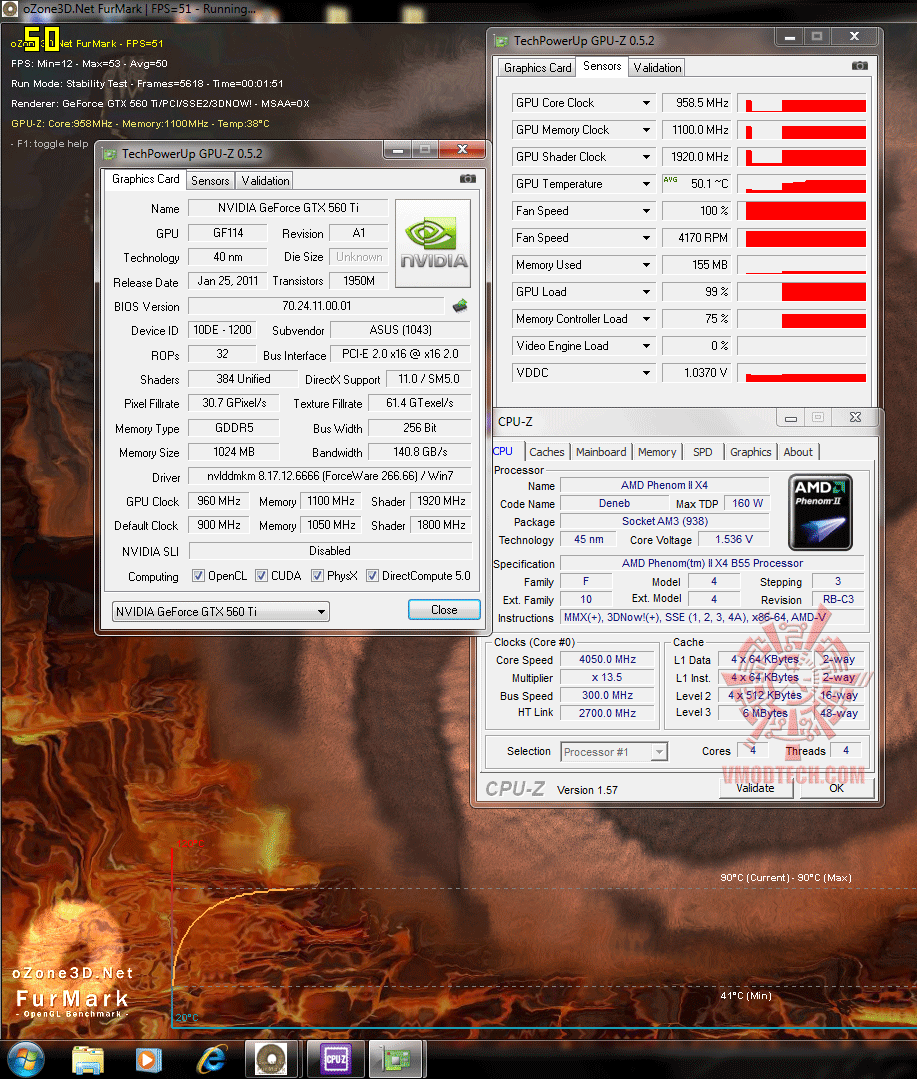Image resolution: width=917 pixels, height=1079 pixels.
Task: Switch to FurMark taskbar button
Action: point(272,1059)
